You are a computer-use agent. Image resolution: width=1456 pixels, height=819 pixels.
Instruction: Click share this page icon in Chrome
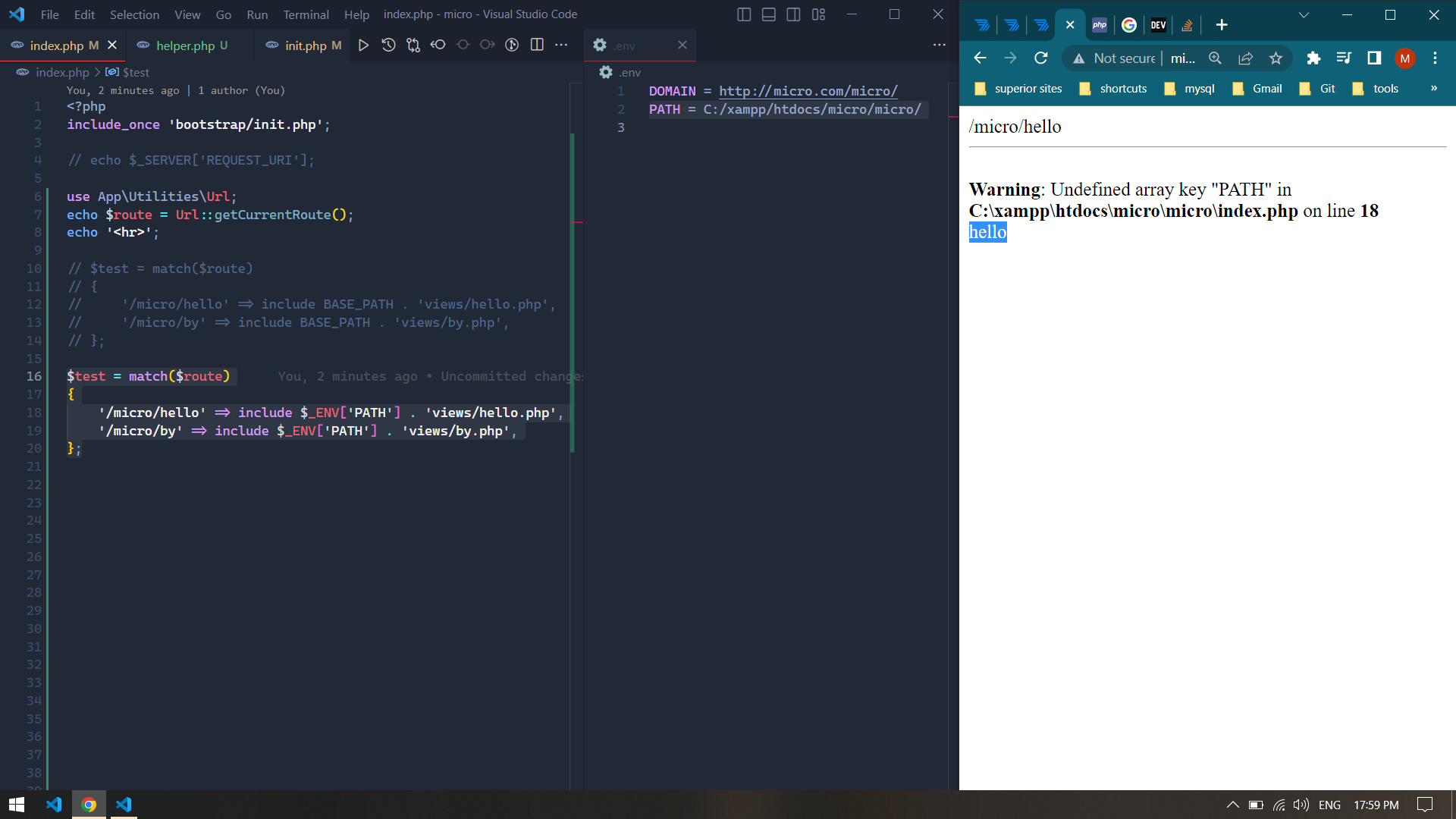tap(1245, 58)
